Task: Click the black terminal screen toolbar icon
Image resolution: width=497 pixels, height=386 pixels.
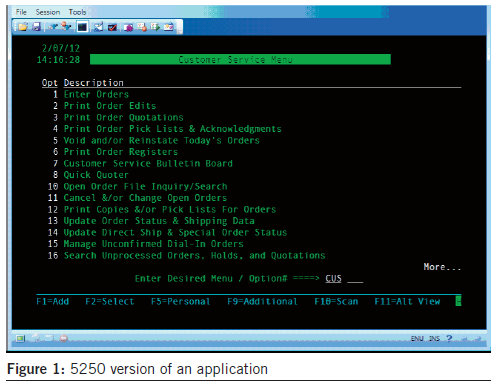Action: tap(82, 27)
